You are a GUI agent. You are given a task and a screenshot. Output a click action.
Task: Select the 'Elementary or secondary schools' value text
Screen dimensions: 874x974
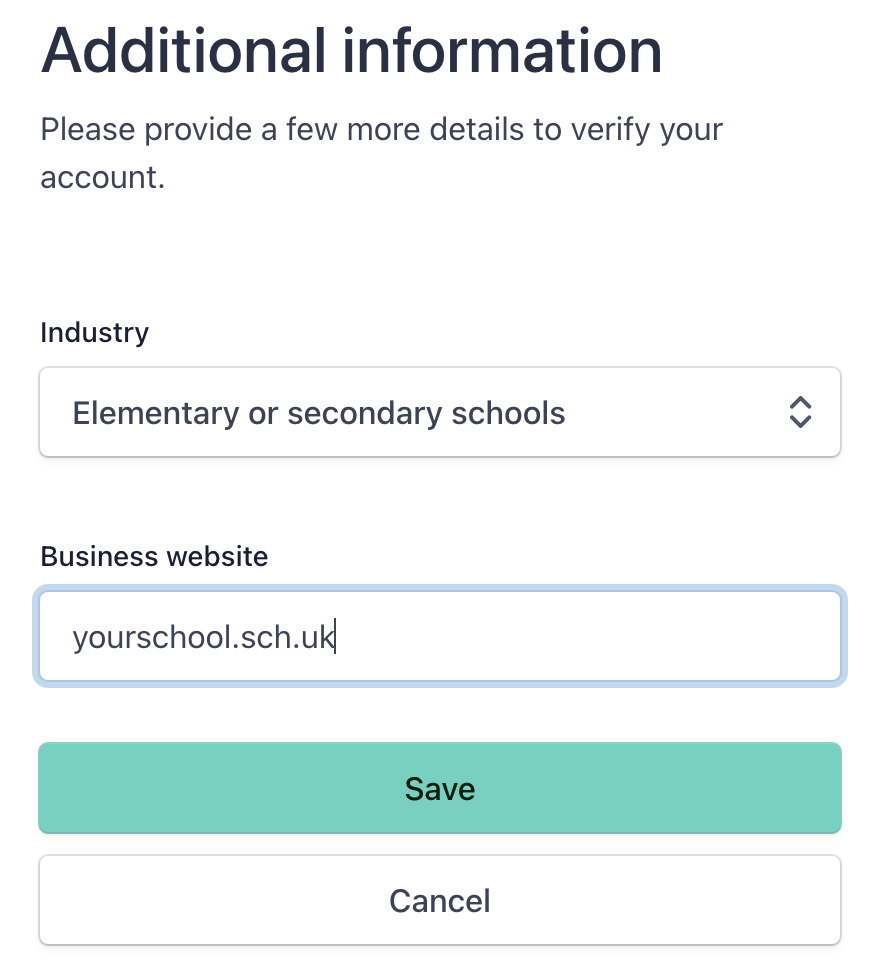pyautogui.click(x=319, y=413)
